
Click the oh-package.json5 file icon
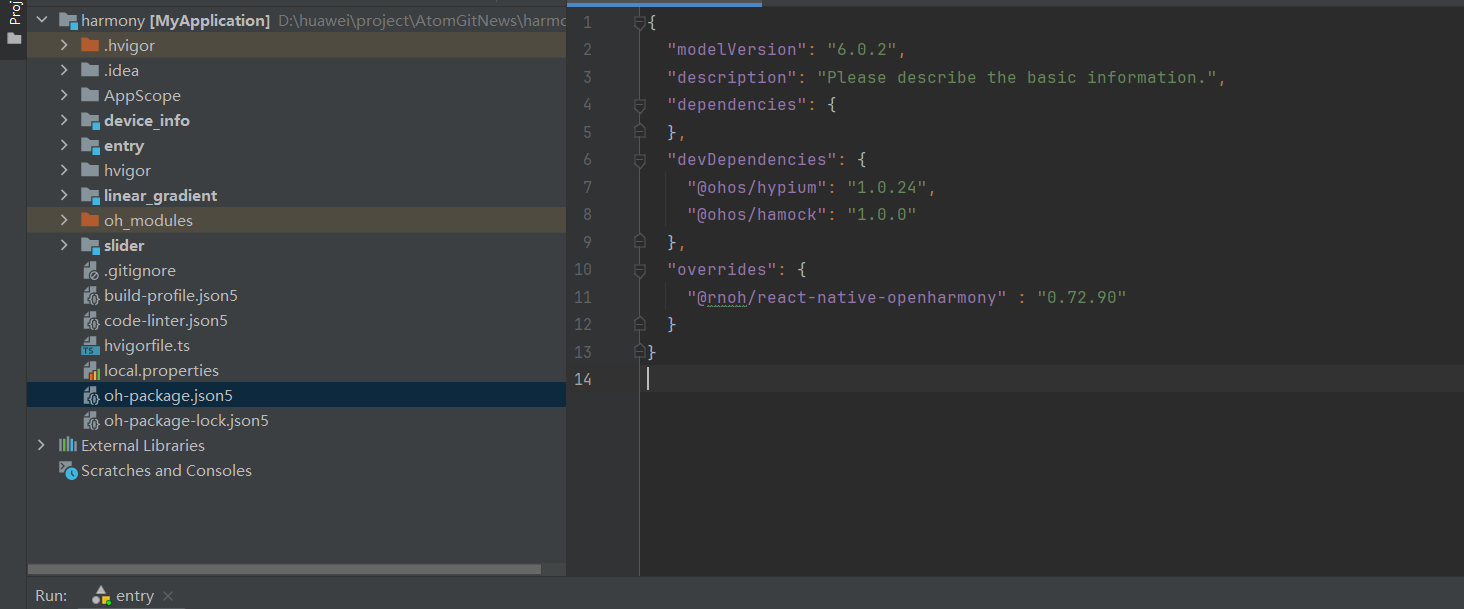(x=90, y=395)
